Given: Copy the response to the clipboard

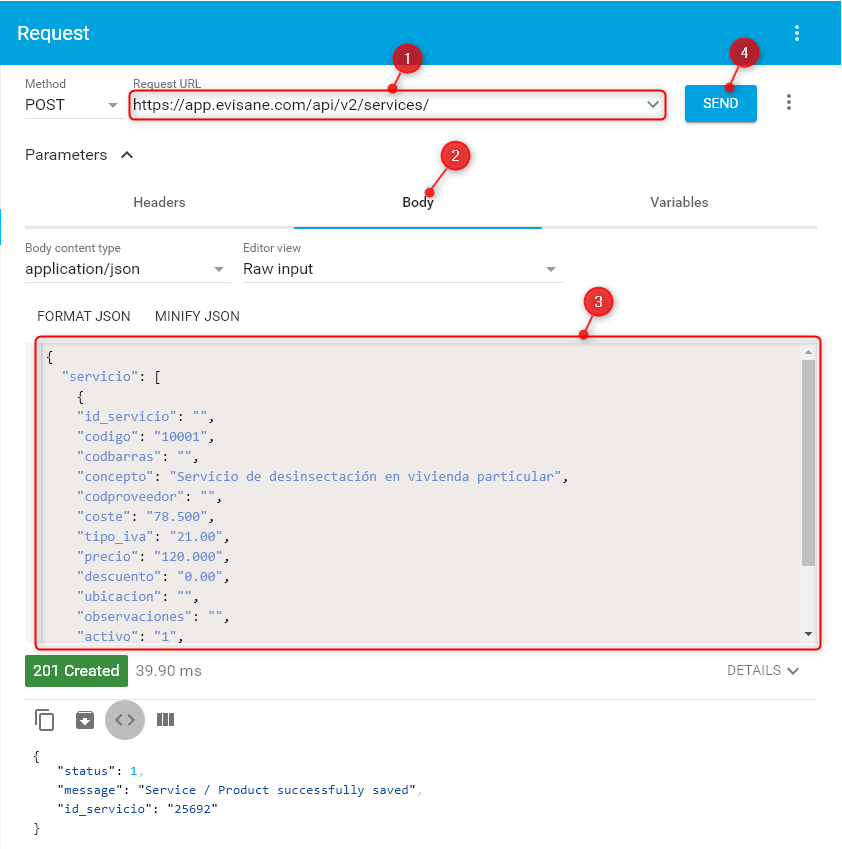Looking at the screenshot, I should pyautogui.click(x=44, y=719).
